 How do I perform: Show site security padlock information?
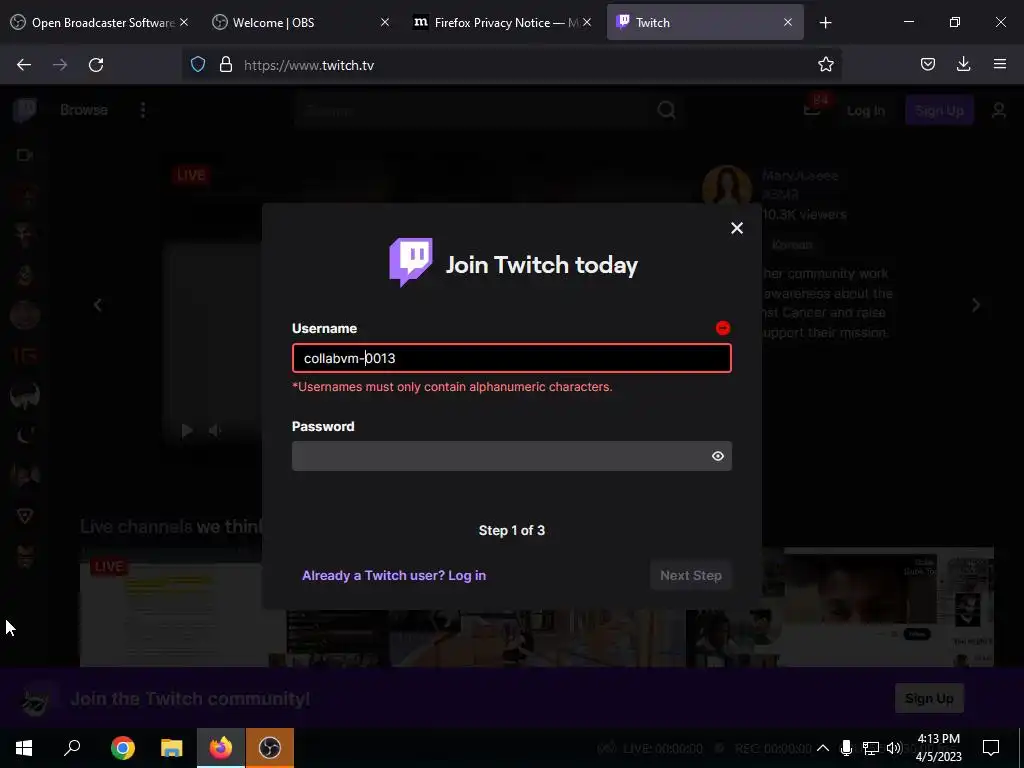[226, 65]
